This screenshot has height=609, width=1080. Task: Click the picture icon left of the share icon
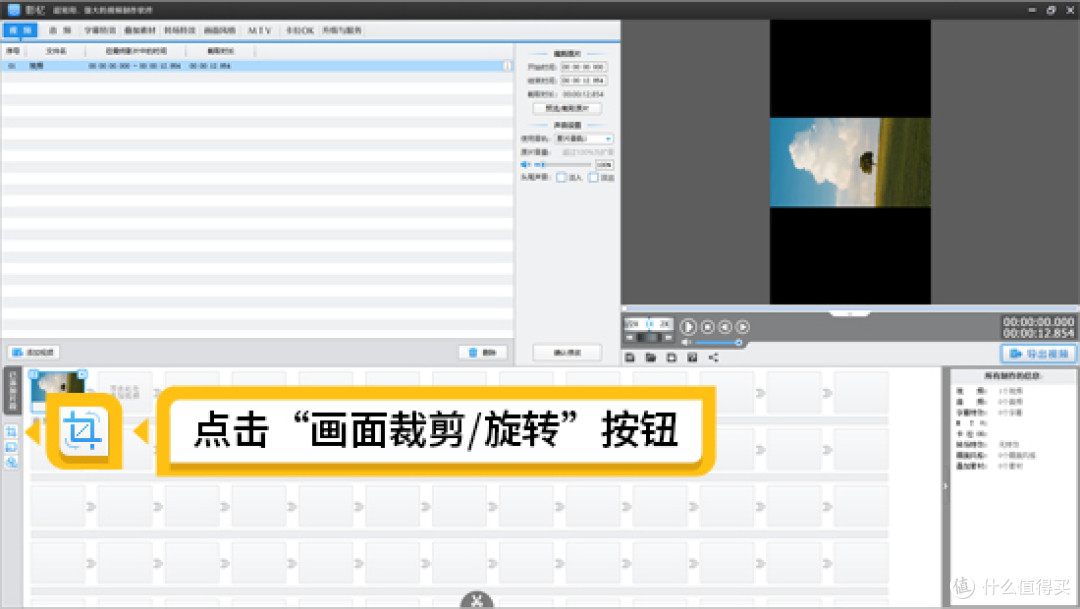[692, 357]
